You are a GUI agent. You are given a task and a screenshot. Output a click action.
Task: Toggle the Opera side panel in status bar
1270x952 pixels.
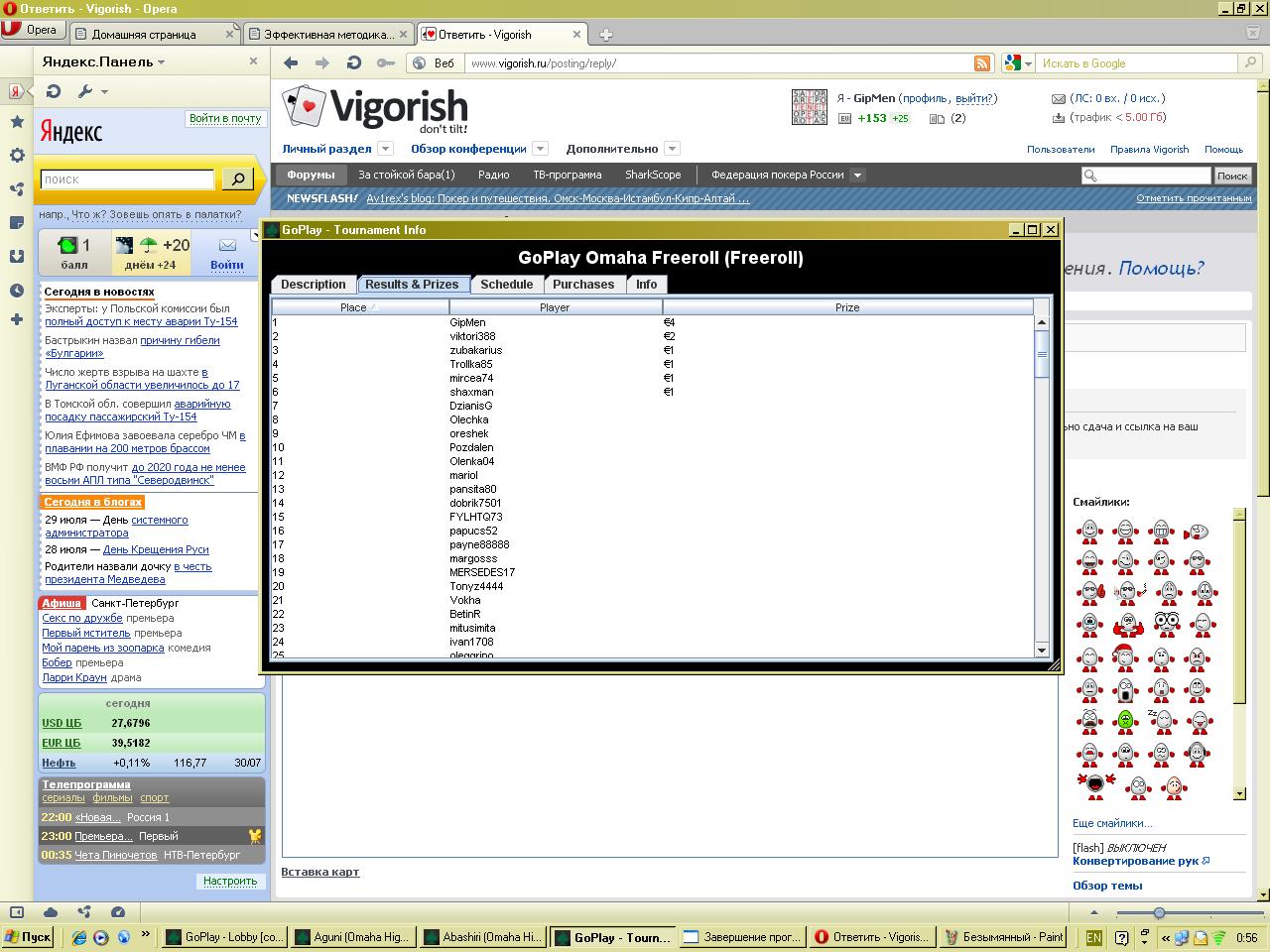pyautogui.click(x=17, y=912)
